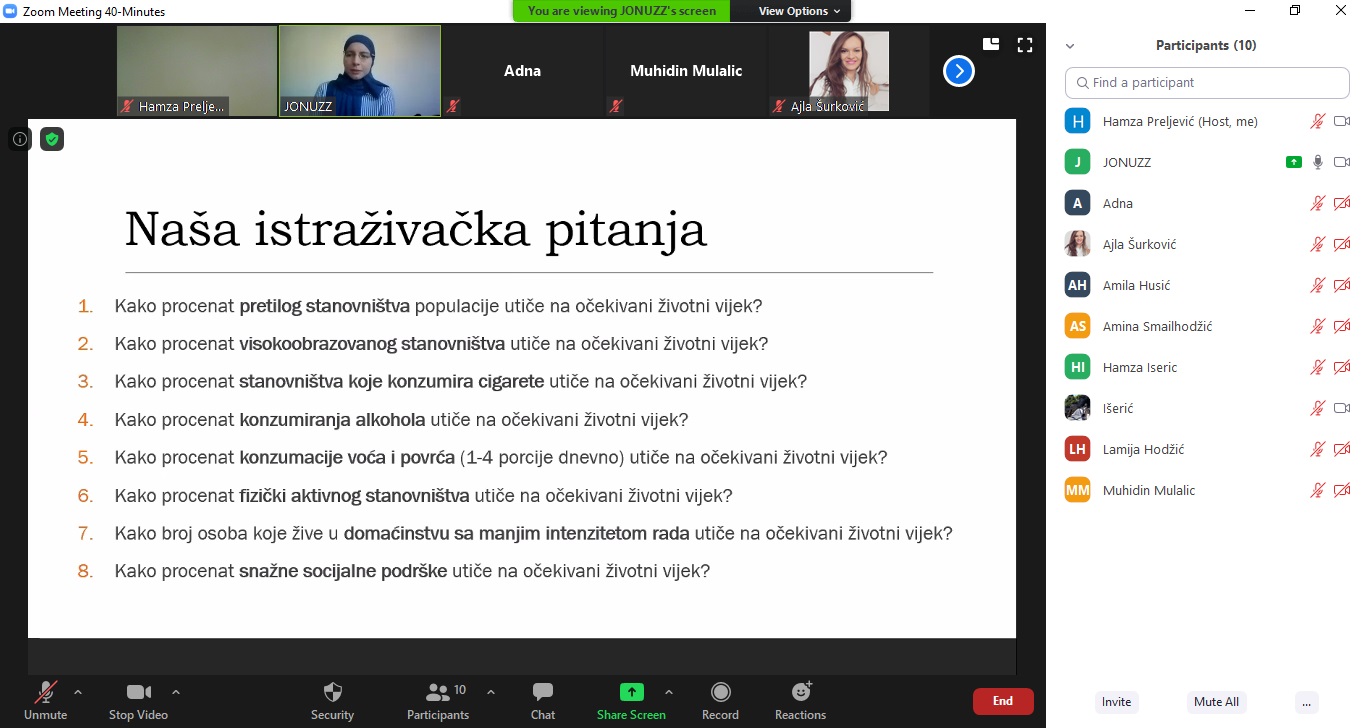Toggle the microphone icon for JONUZZ

tap(1318, 162)
